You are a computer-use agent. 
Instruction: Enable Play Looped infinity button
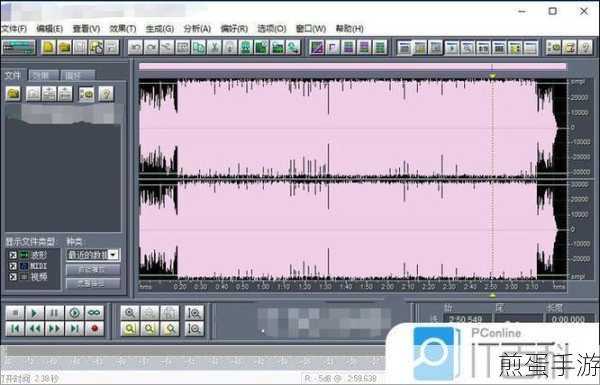click(x=95, y=313)
